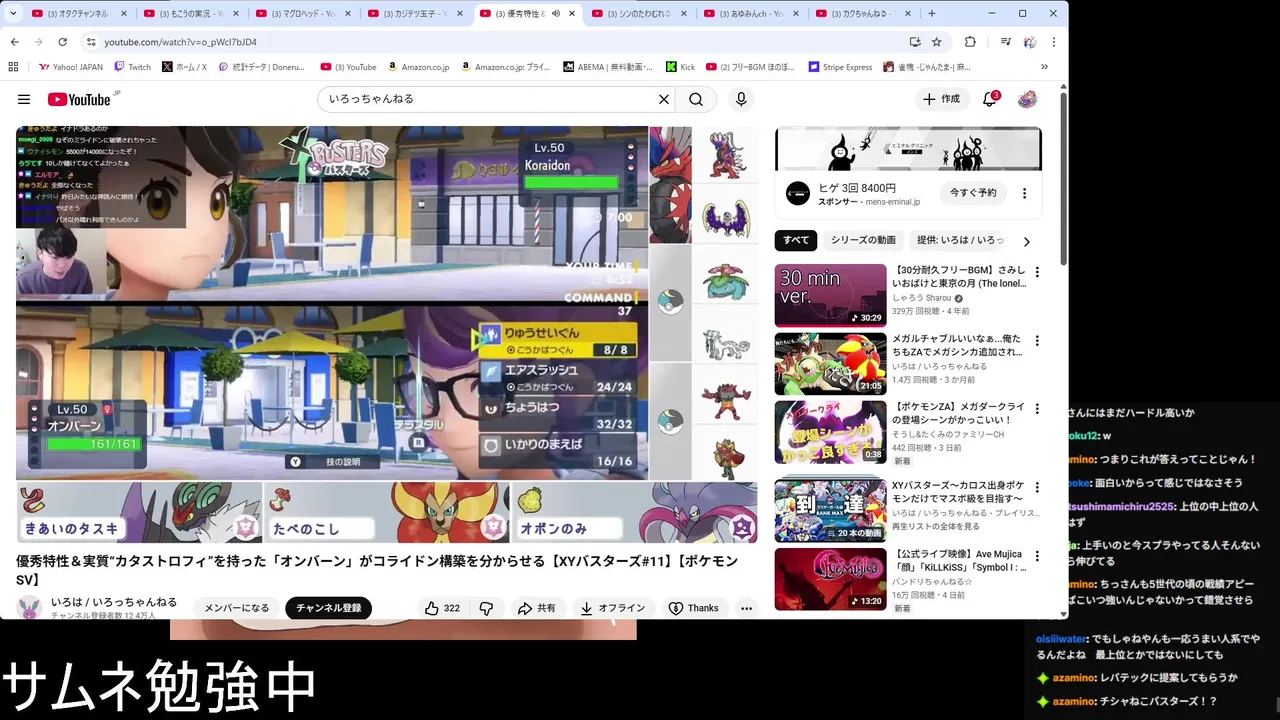Open the XYバスターズ playlist thumbnail

[830, 510]
